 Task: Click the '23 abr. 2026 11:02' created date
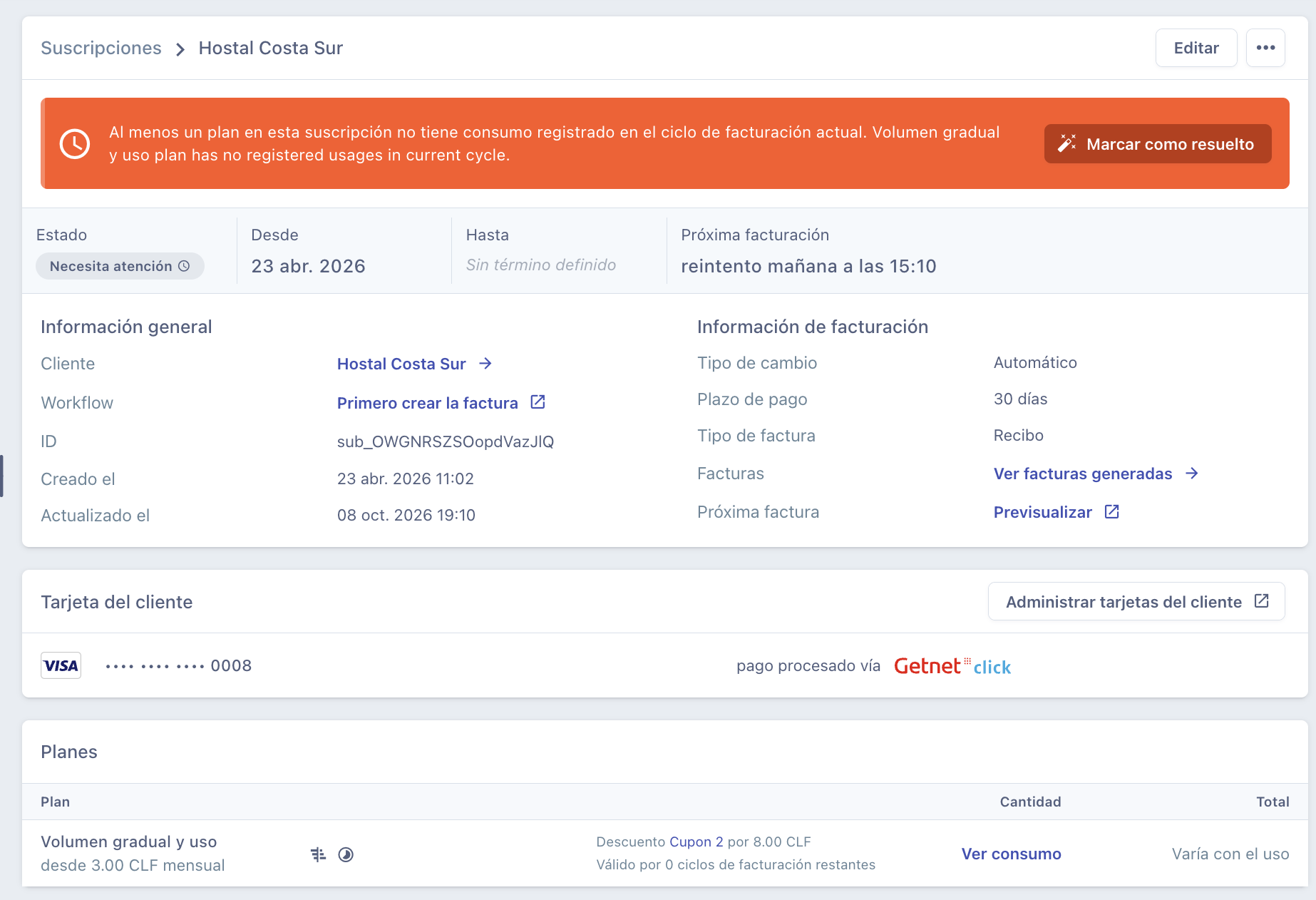pos(406,479)
